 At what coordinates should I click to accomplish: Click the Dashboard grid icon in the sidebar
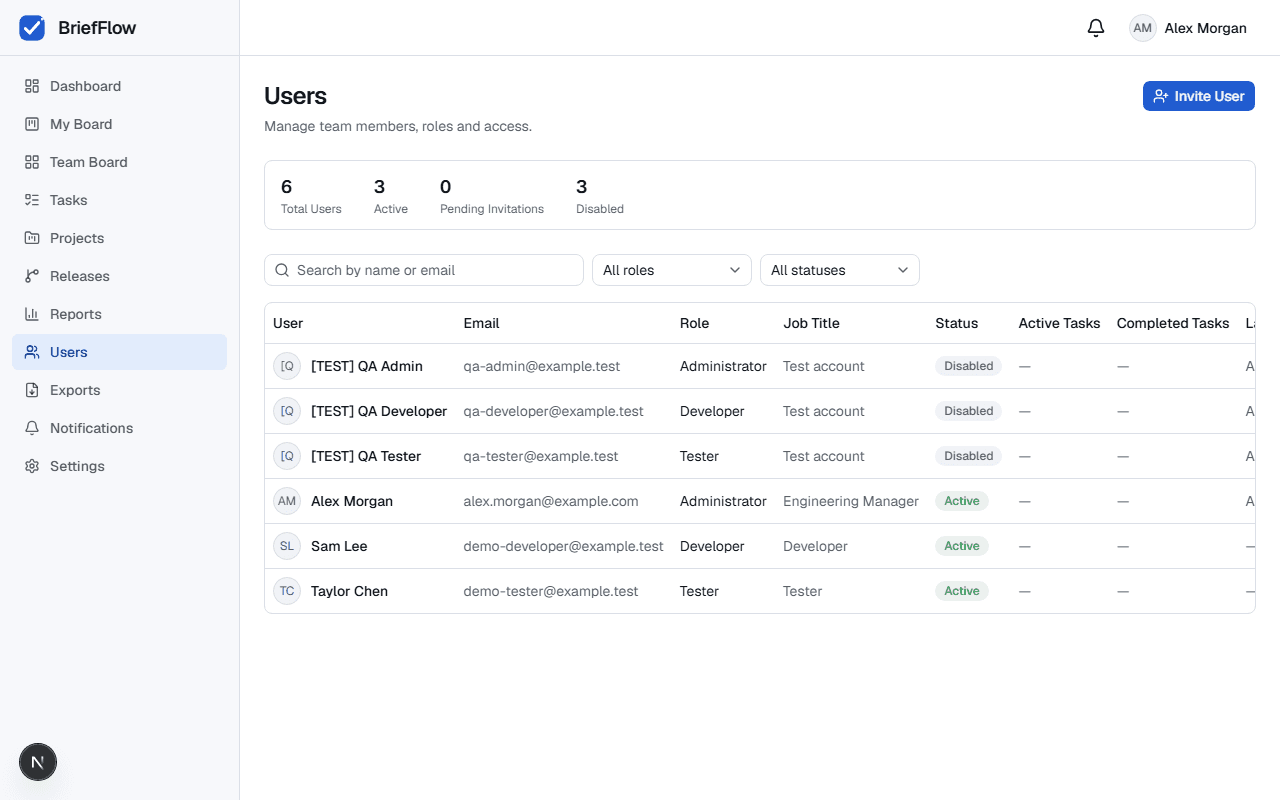[x=32, y=86]
